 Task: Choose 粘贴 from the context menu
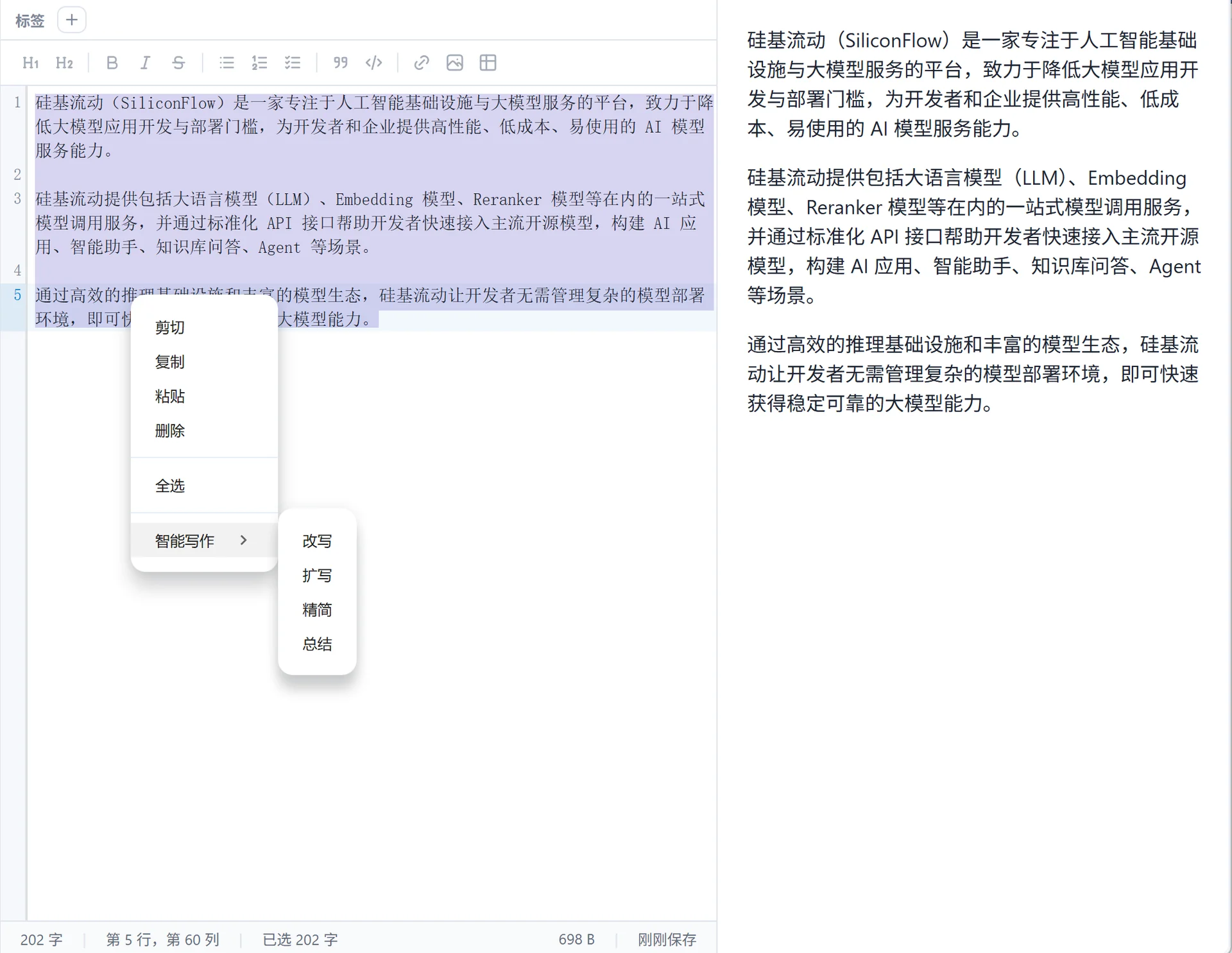click(204, 396)
